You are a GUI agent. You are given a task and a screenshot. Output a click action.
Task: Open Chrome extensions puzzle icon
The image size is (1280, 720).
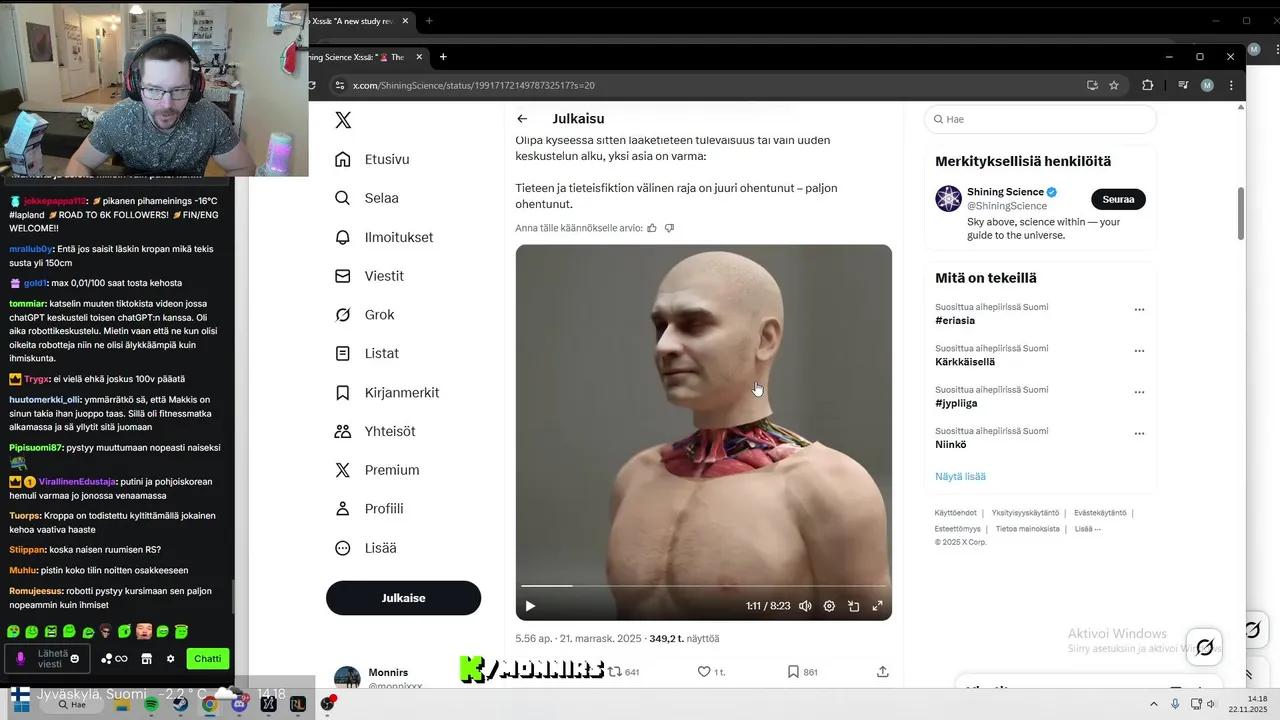(1148, 86)
